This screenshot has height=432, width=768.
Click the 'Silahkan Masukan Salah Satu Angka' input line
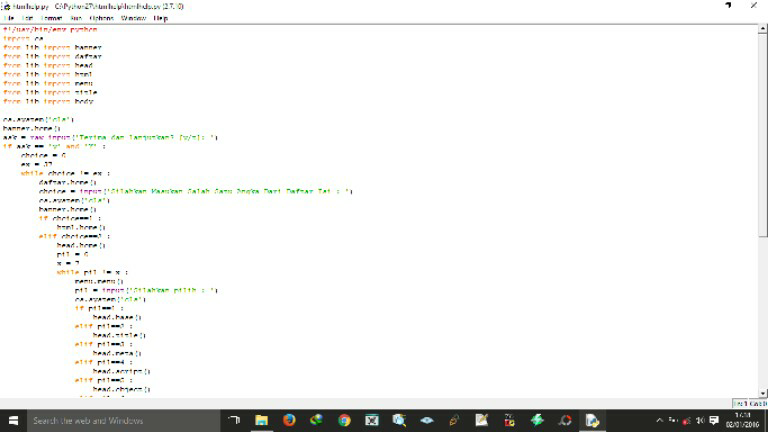[195, 191]
